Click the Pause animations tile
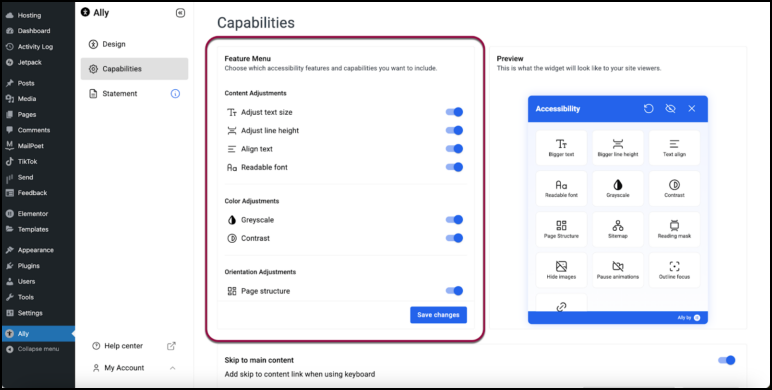 tap(617, 270)
